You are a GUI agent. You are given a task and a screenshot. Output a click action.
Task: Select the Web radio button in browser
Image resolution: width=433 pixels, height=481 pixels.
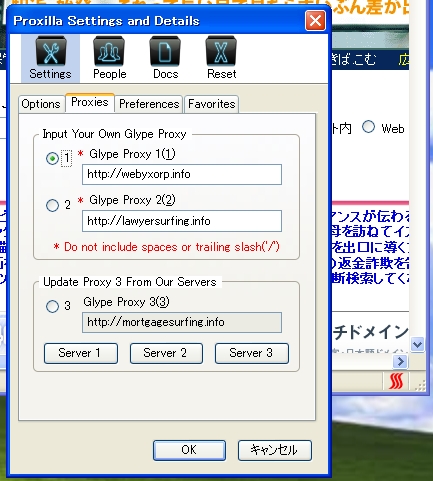point(368,127)
